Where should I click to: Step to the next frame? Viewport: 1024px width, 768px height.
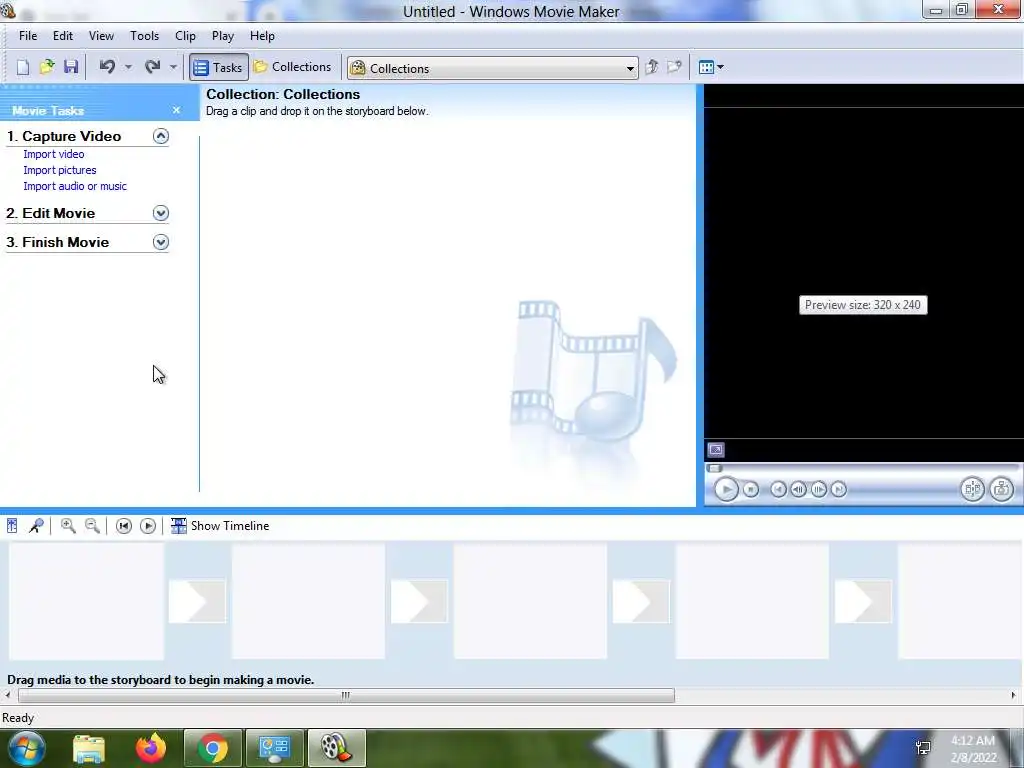click(818, 489)
